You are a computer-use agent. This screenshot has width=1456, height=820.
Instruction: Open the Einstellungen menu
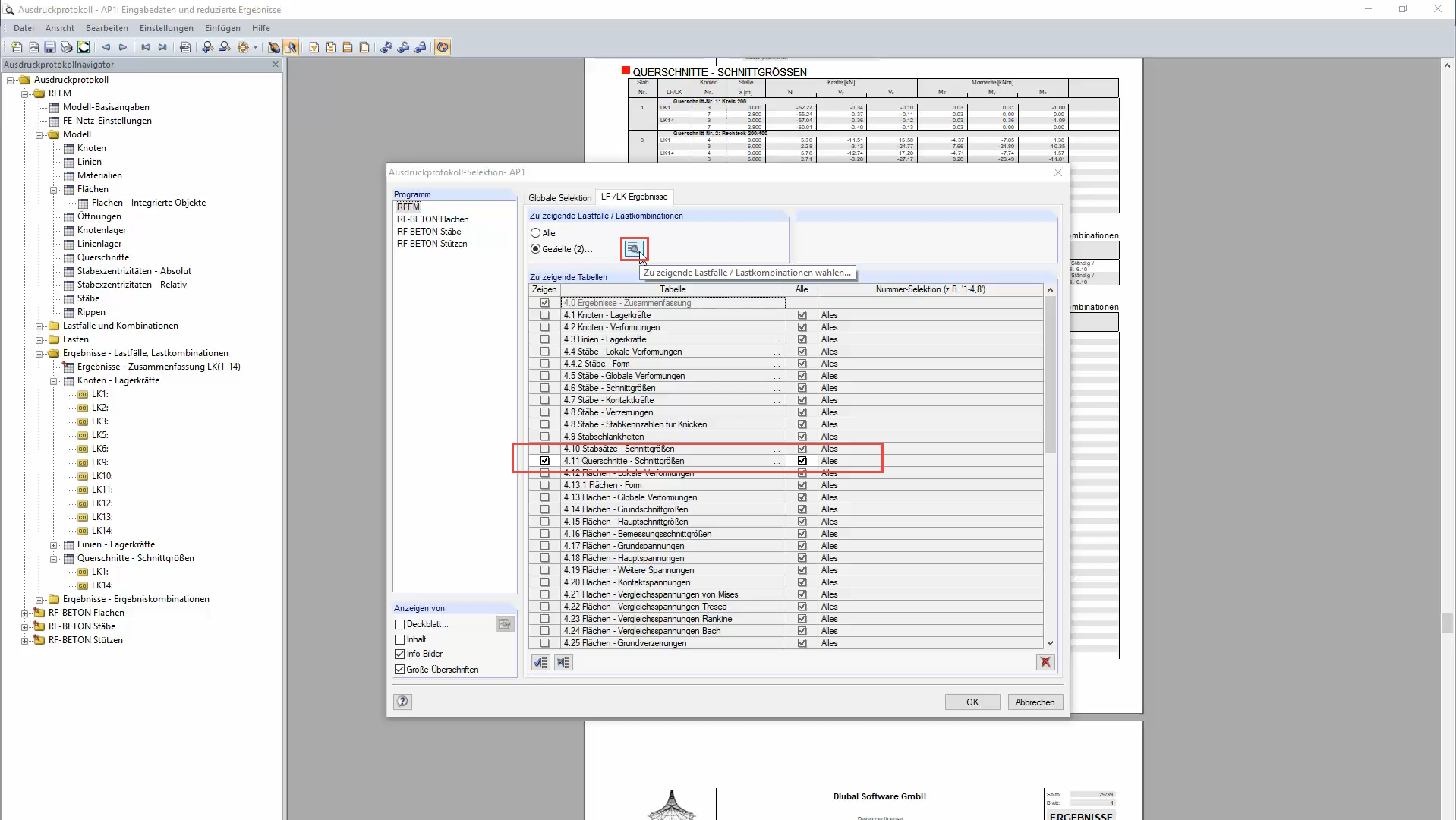(165, 28)
